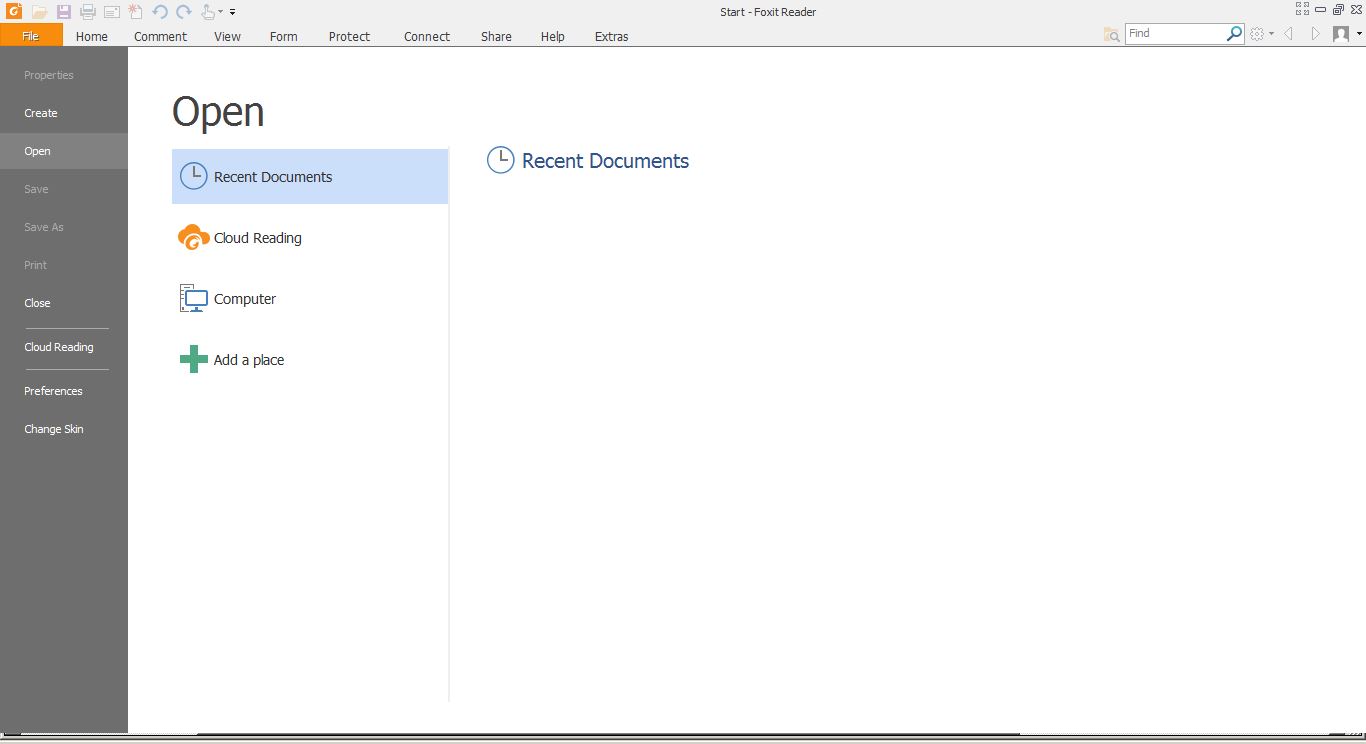The image size is (1366, 744).
Task: Select Open in the File sidebar
Action: click(64, 151)
